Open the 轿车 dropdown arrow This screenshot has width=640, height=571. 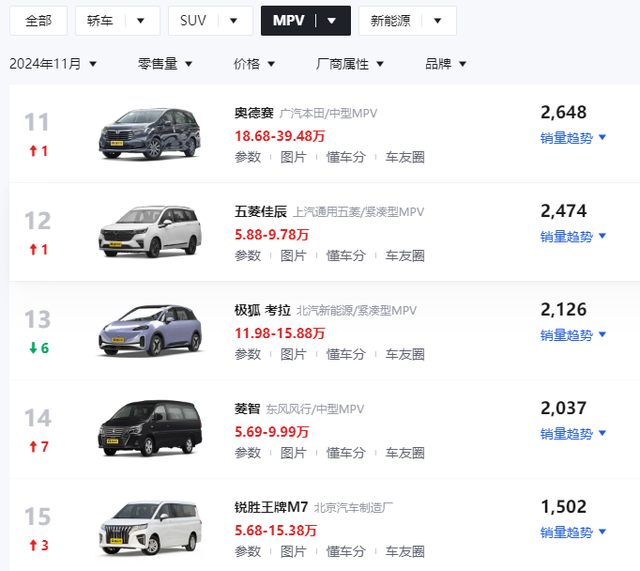(141, 21)
